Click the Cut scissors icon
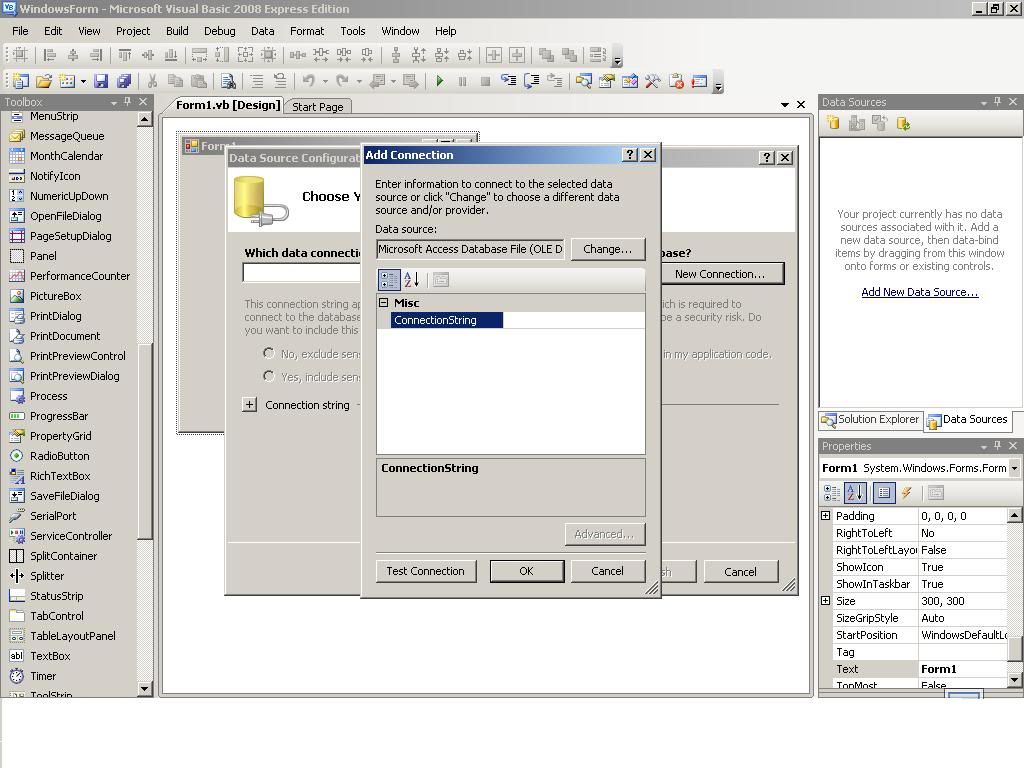 [x=152, y=81]
